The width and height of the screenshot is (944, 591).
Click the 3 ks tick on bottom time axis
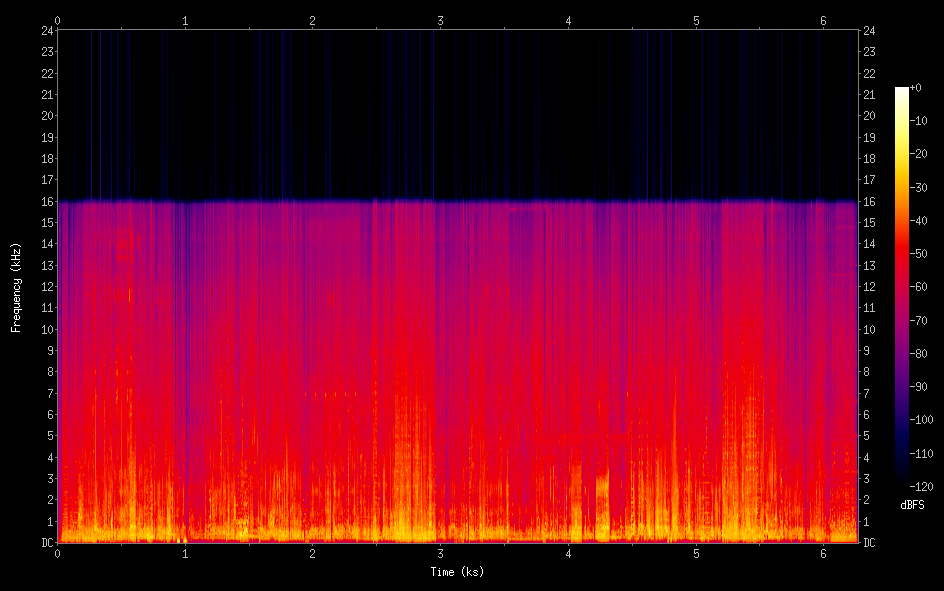(441, 553)
